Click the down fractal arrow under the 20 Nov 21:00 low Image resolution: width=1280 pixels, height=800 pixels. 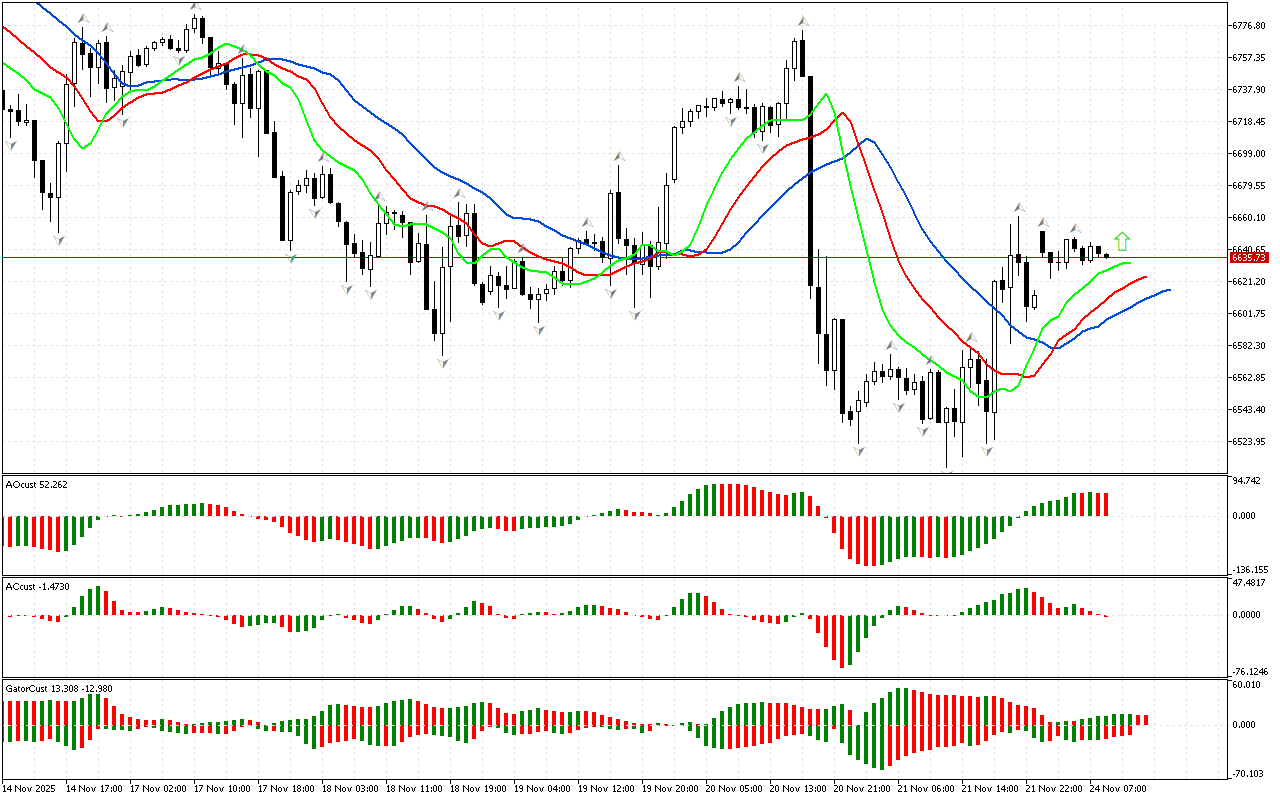point(858,452)
